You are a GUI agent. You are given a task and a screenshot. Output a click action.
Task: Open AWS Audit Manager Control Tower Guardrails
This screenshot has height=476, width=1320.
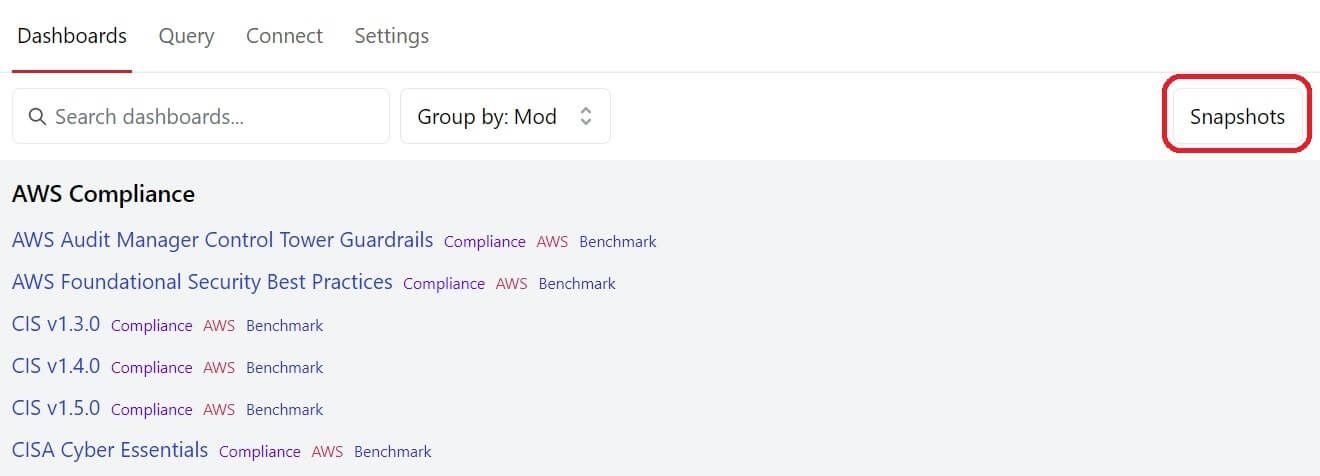(222, 240)
